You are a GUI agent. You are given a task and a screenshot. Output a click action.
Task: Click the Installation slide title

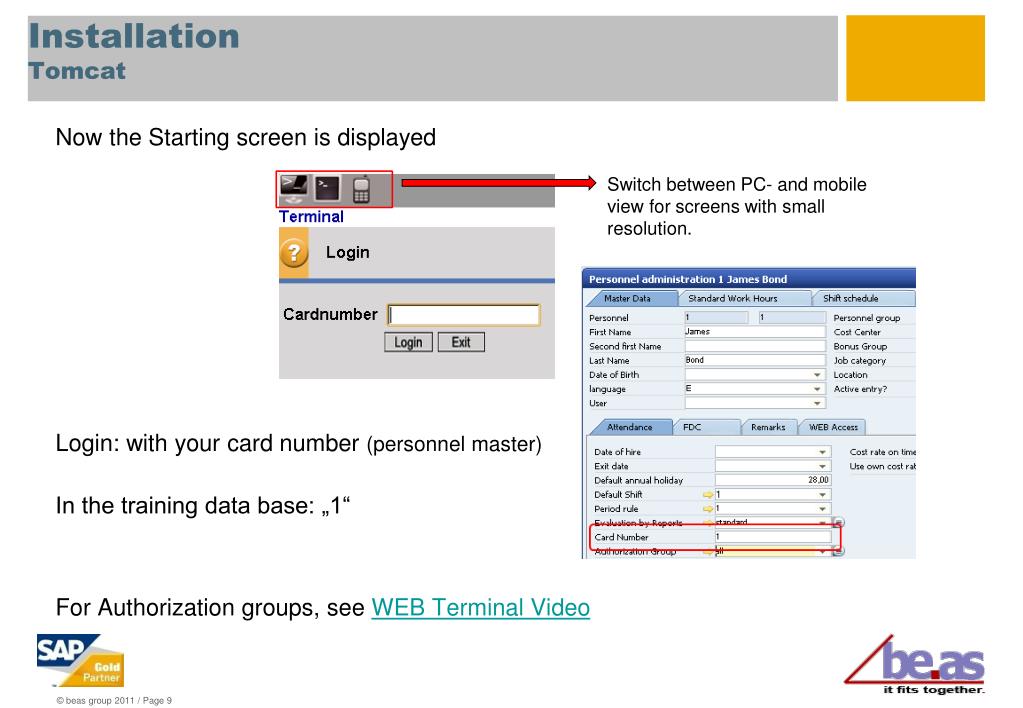click(134, 36)
